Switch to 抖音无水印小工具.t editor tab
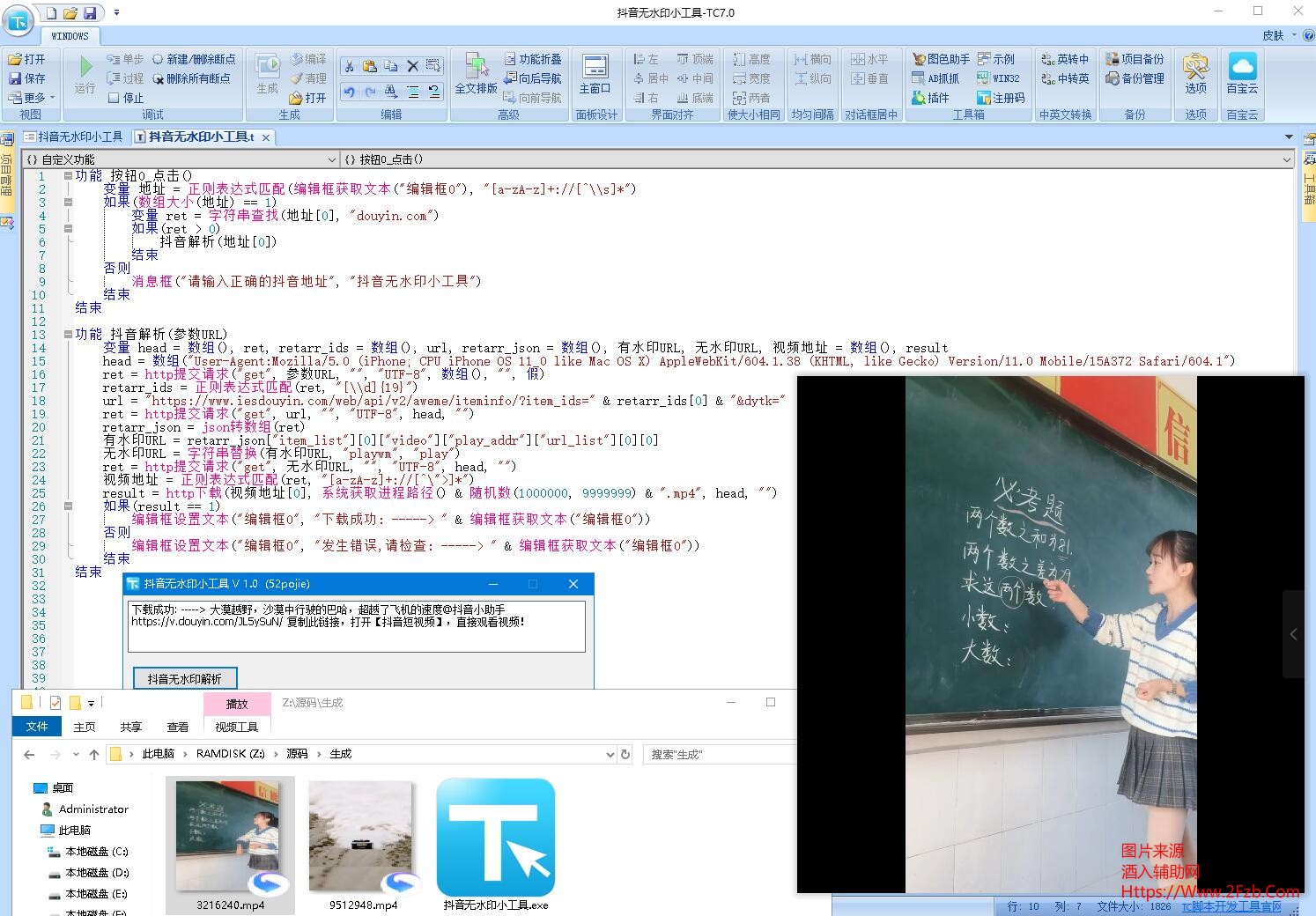Screen dimensions: 1316x916 point(201,137)
